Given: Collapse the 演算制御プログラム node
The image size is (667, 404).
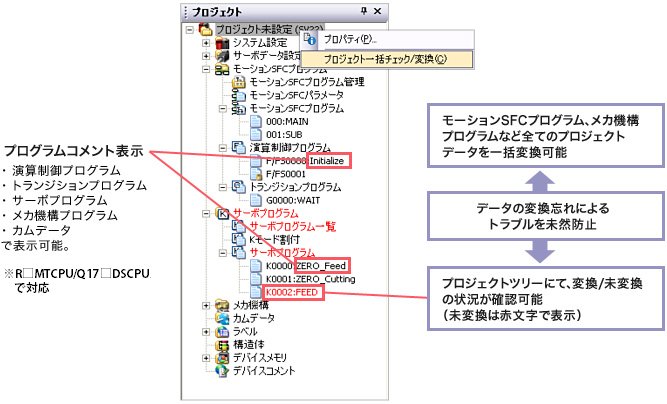Looking at the screenshot, I should tap(221, 147).
